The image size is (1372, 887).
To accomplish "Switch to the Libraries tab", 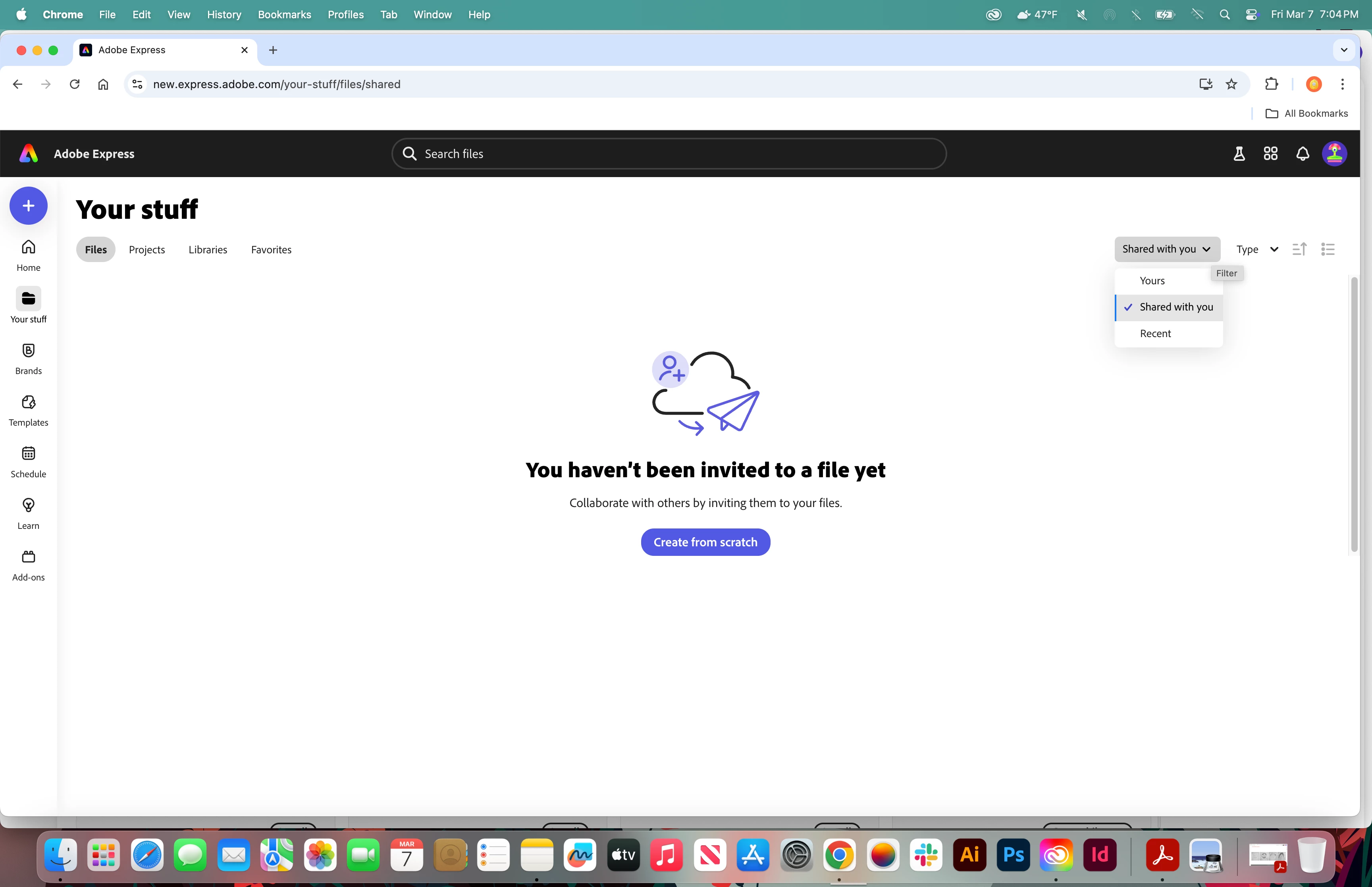I will point(208,250).
